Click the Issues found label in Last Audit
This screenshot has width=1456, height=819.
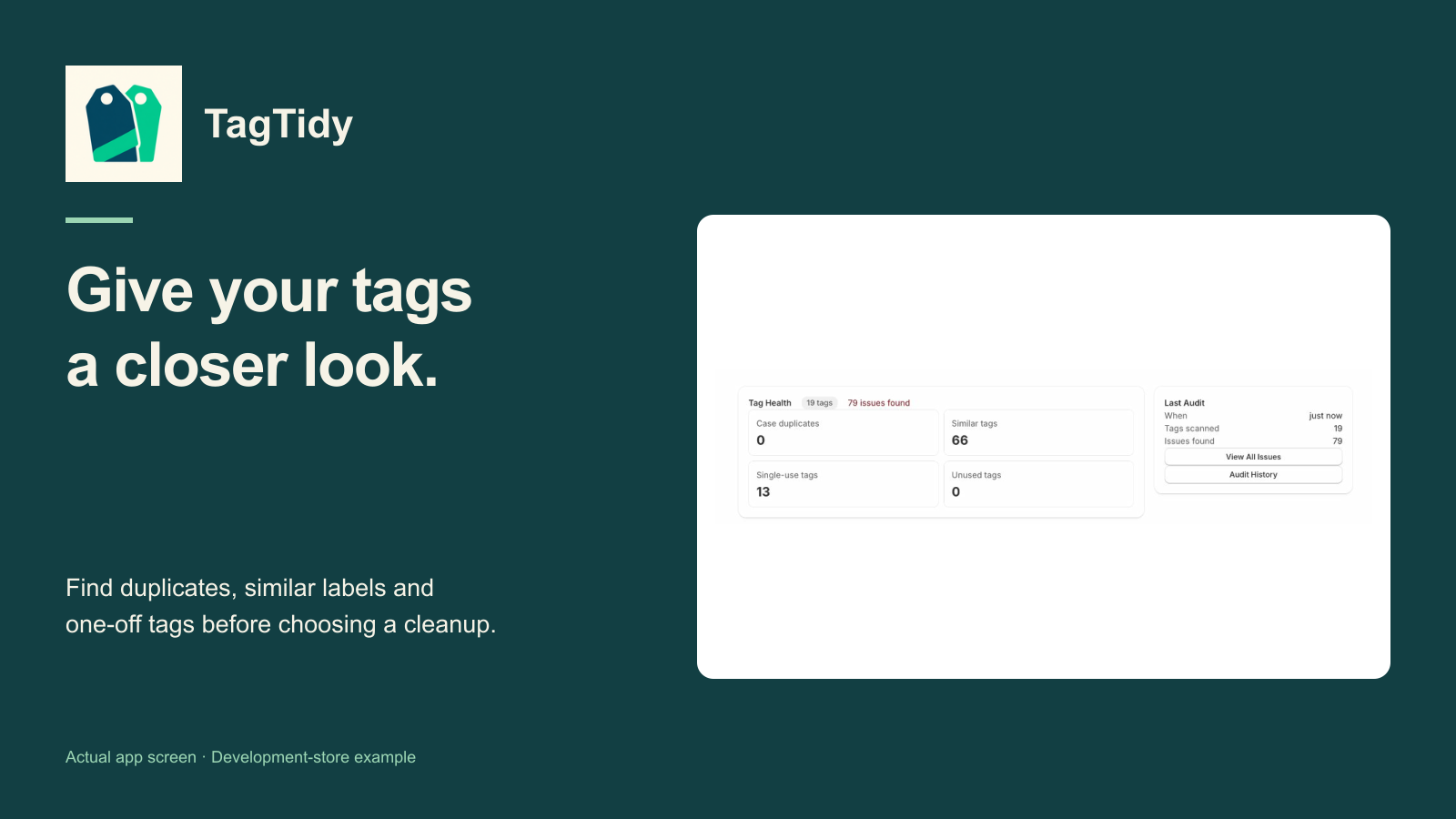click(1189, 441)
